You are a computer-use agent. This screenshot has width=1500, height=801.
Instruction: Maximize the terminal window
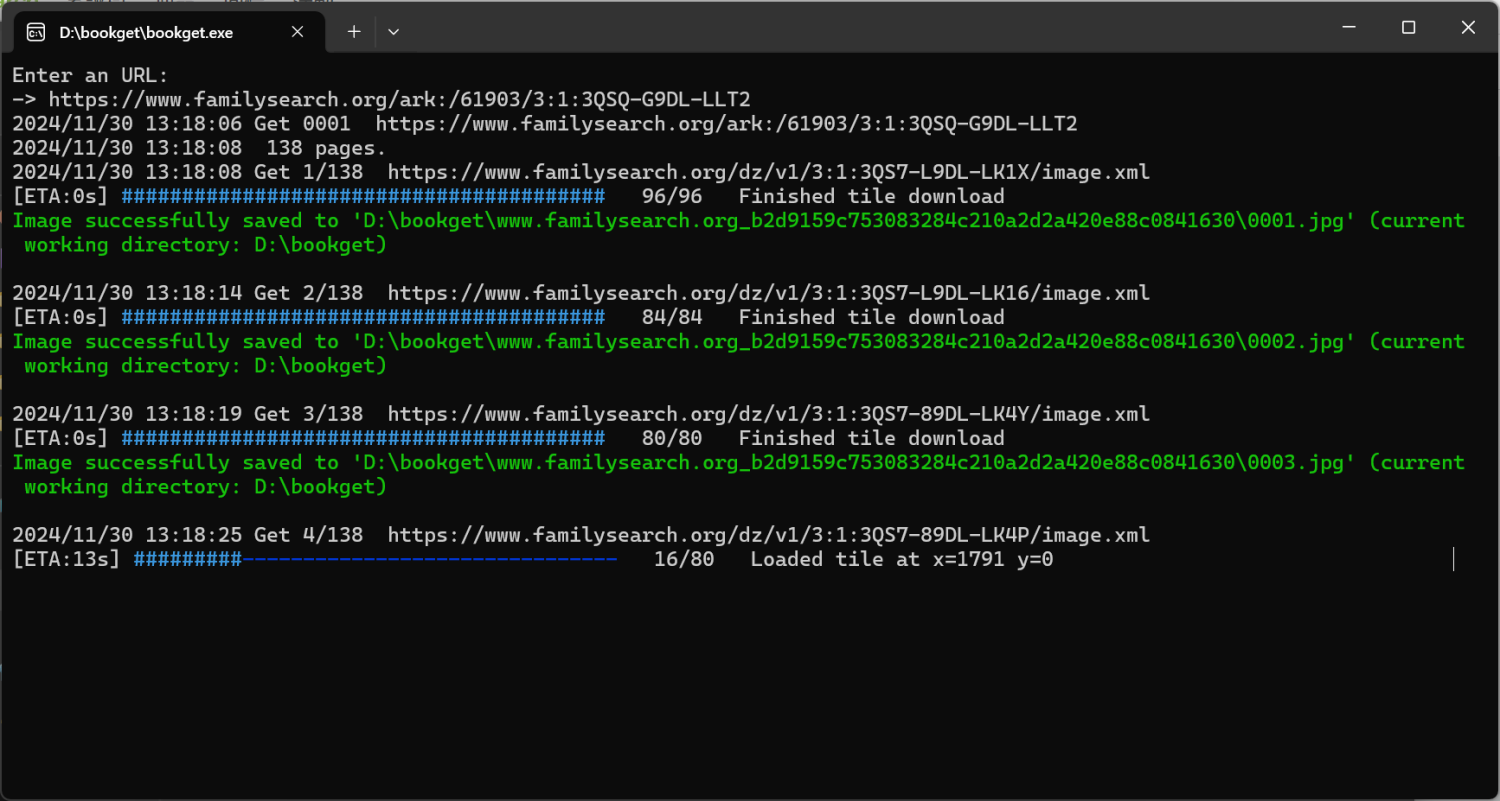[1408, 28]
